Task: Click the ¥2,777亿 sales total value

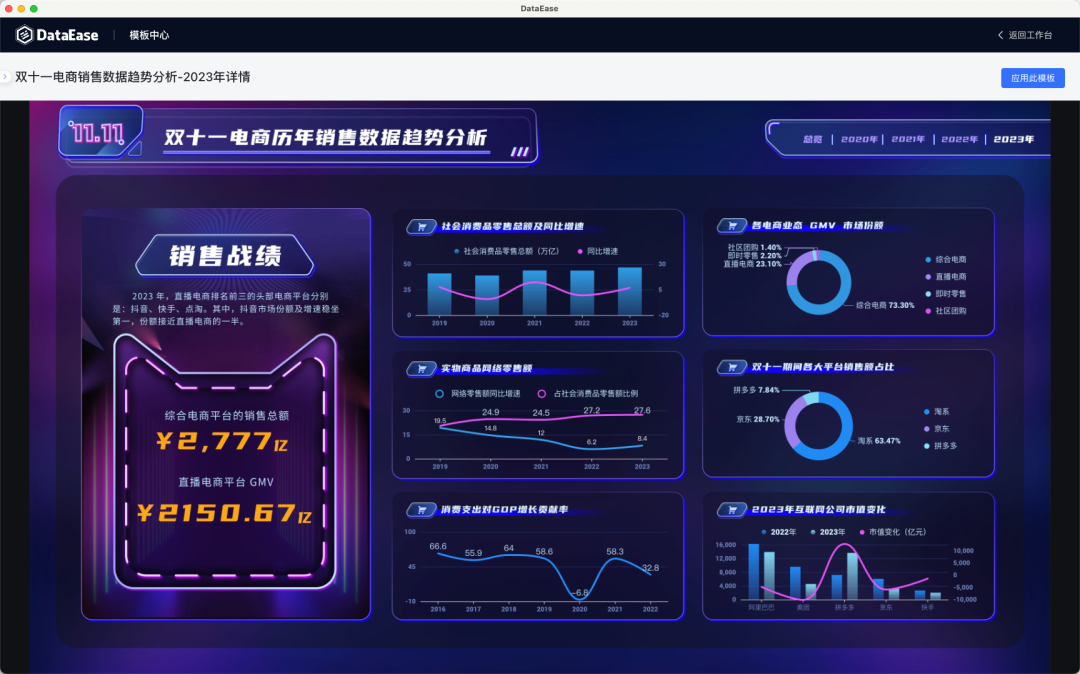Action: (x=222, y=441)
